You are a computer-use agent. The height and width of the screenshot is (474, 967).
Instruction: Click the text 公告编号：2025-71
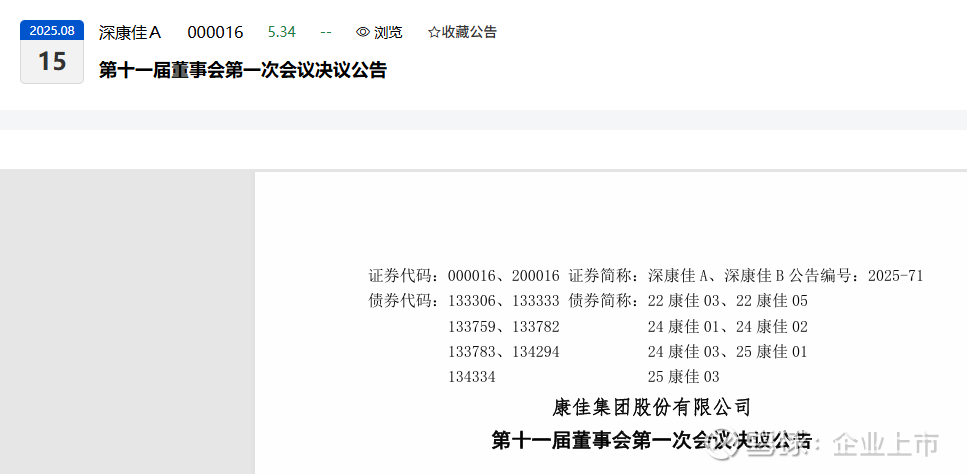[856, 276]
